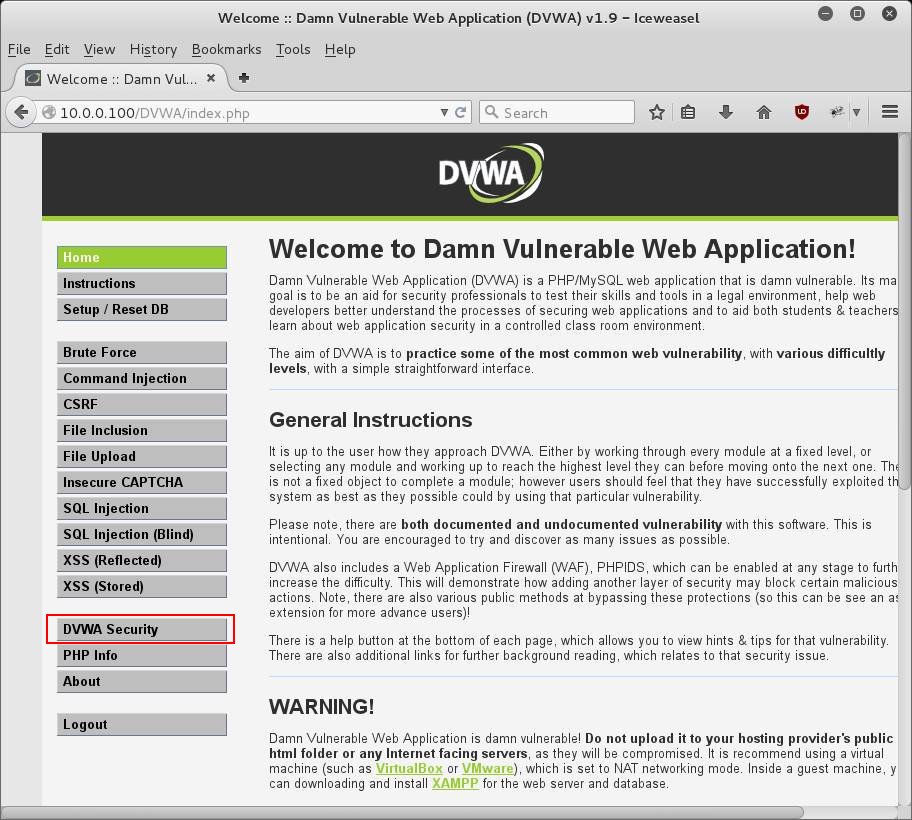
Task: Open the XSS (Reflected) module
Action: point(142,560)
